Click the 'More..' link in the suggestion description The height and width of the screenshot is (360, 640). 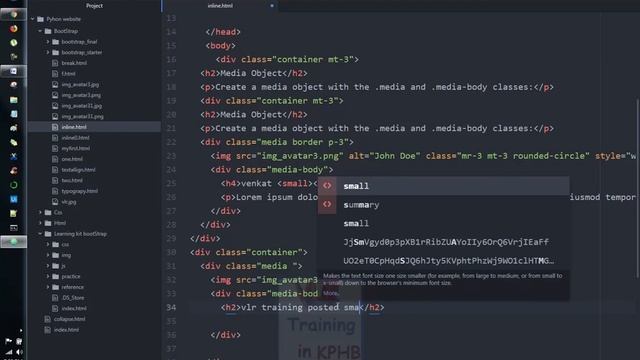pyautogui.click(x=331, y=293)
